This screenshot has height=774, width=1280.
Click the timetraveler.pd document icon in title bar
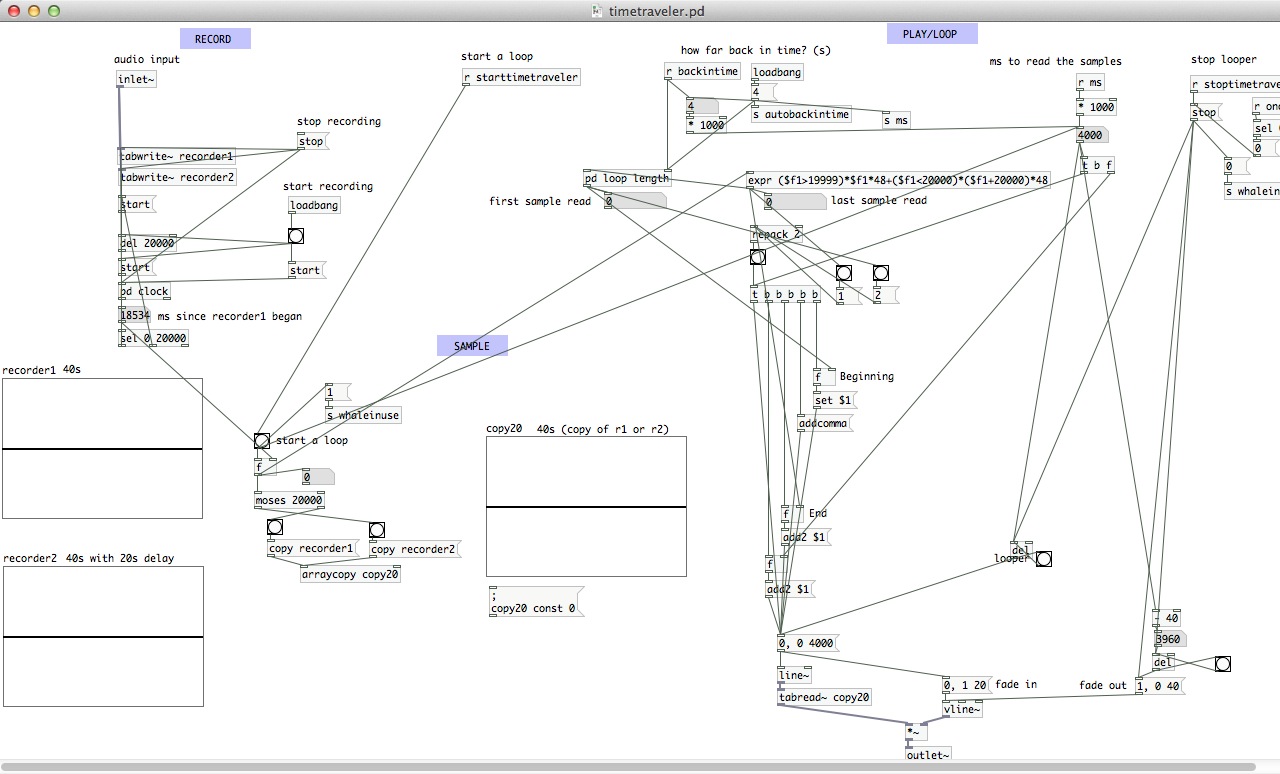598,10
